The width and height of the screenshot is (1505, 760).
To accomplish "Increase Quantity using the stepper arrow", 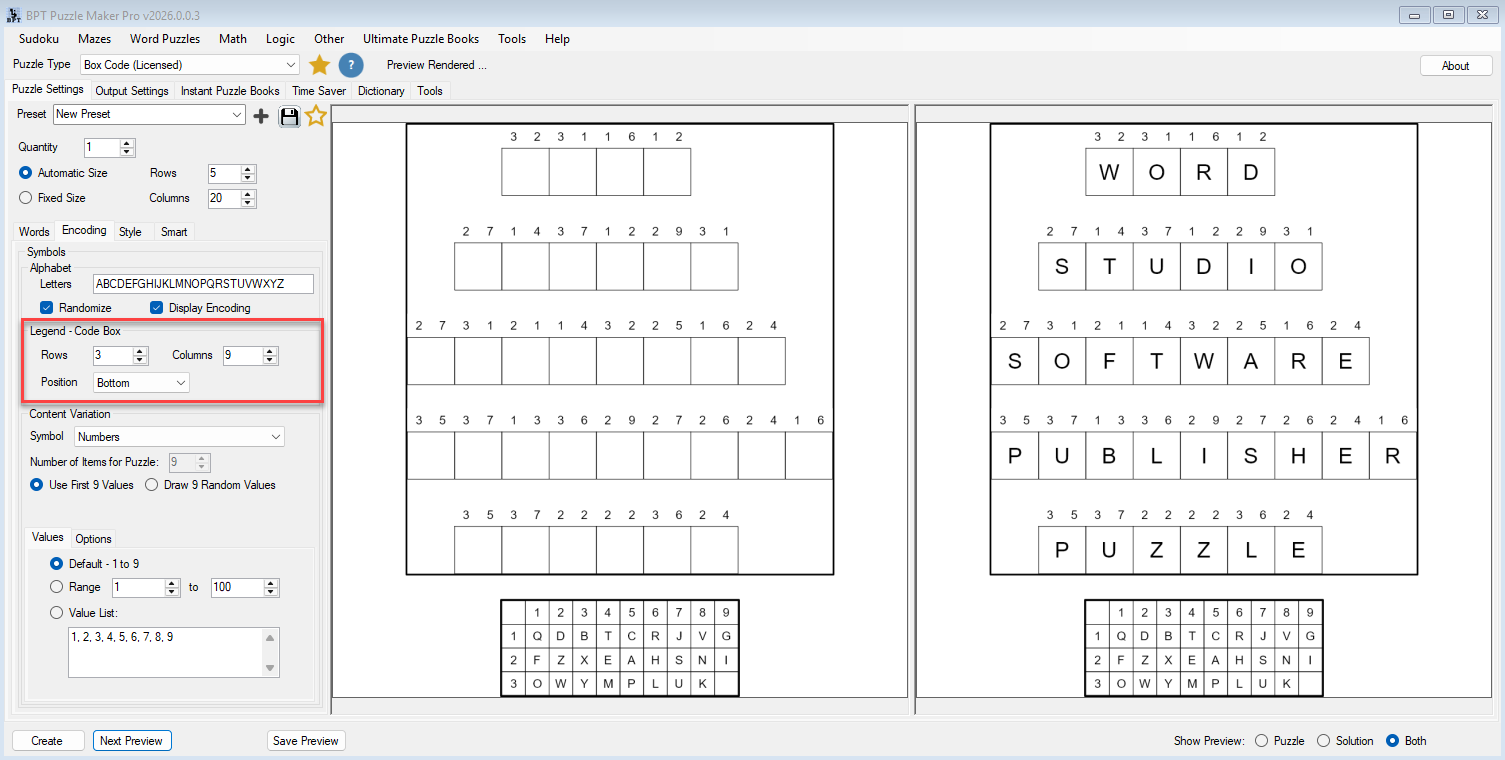I will [x=127, y=143].
